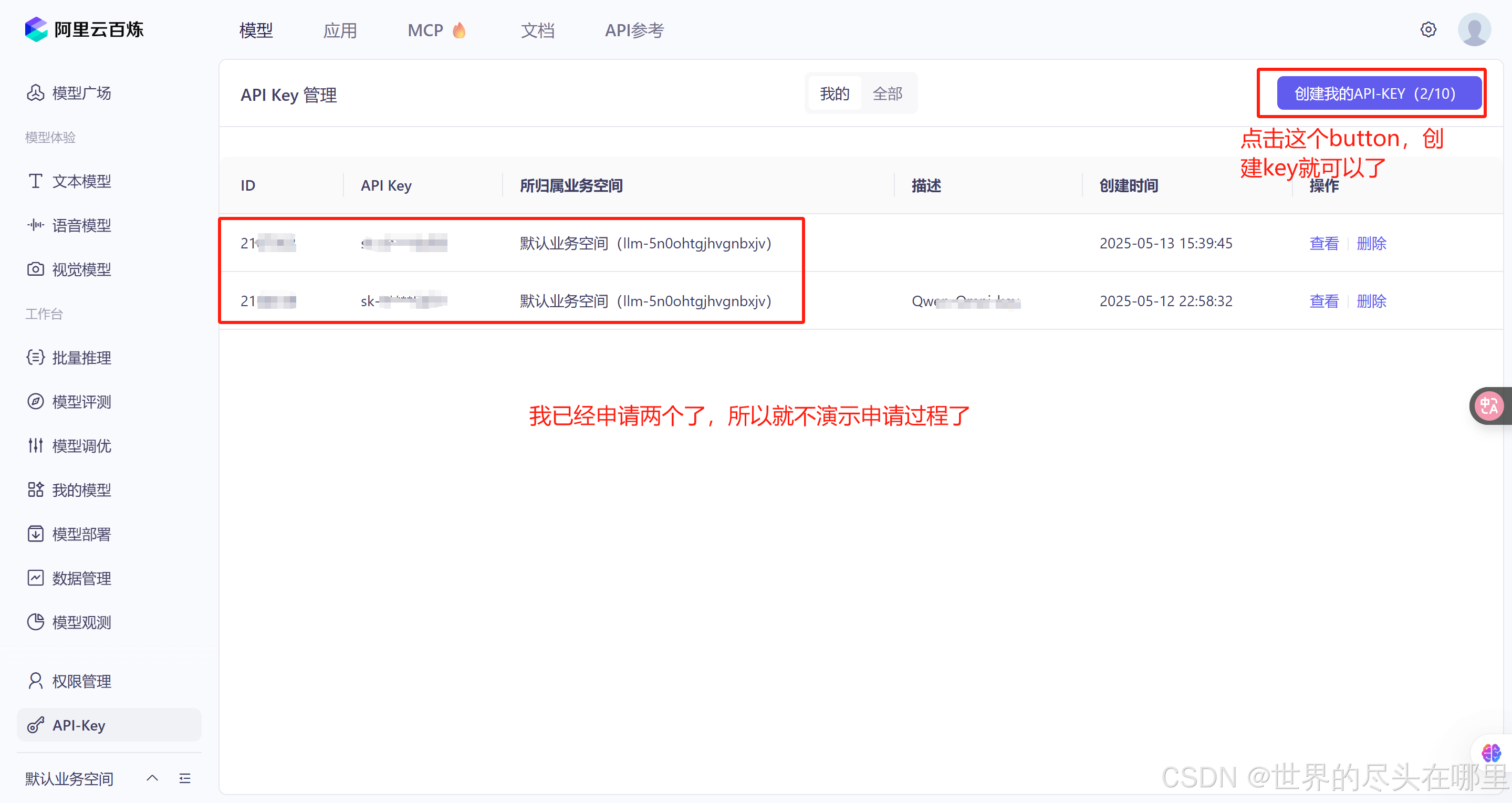Open the API参考 top navigation tab
Image resolution: width=1512 pixels, height=803 pixels.
click(x=634, y=30)
